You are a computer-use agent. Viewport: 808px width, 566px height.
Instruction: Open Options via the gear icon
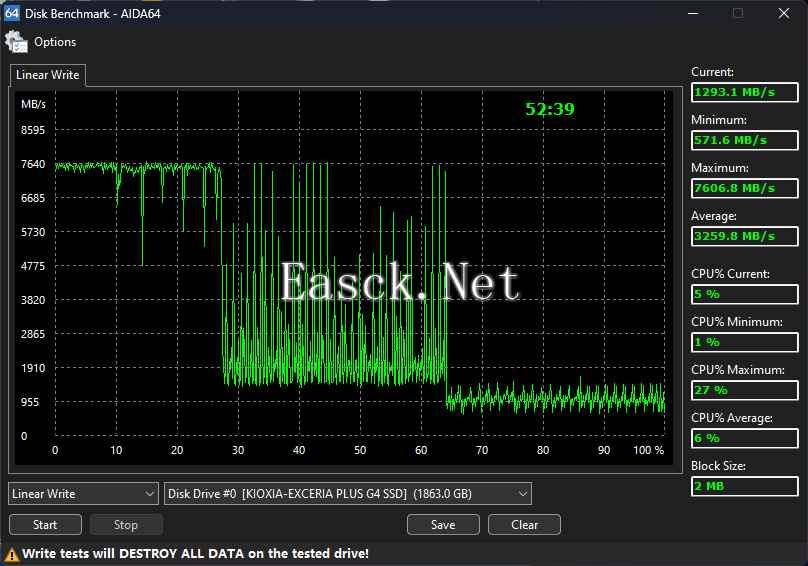tap(16, 42)
